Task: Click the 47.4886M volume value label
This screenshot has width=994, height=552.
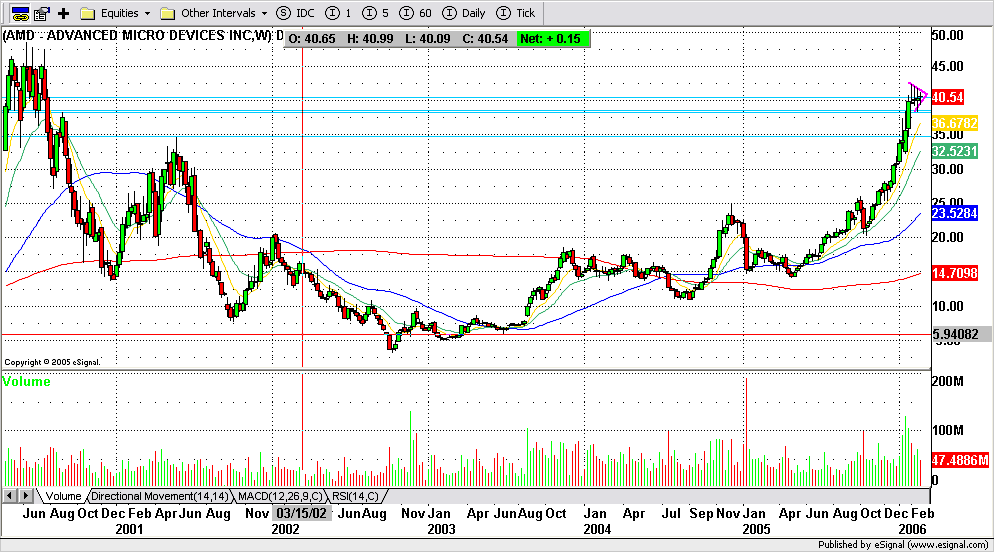Action: tap(960, 460)
